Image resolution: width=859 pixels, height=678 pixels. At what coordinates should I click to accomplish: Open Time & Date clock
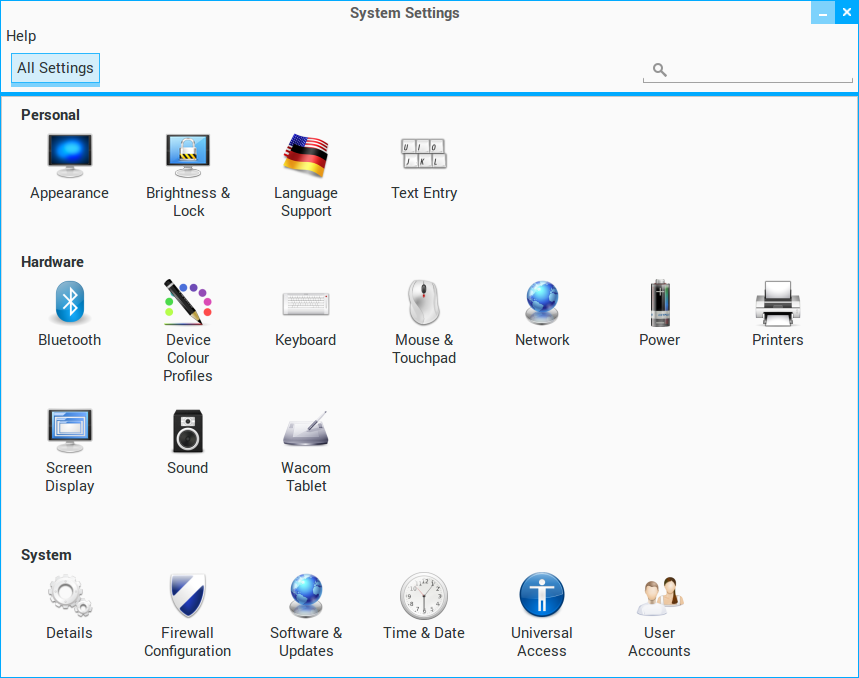click(424, 596)
